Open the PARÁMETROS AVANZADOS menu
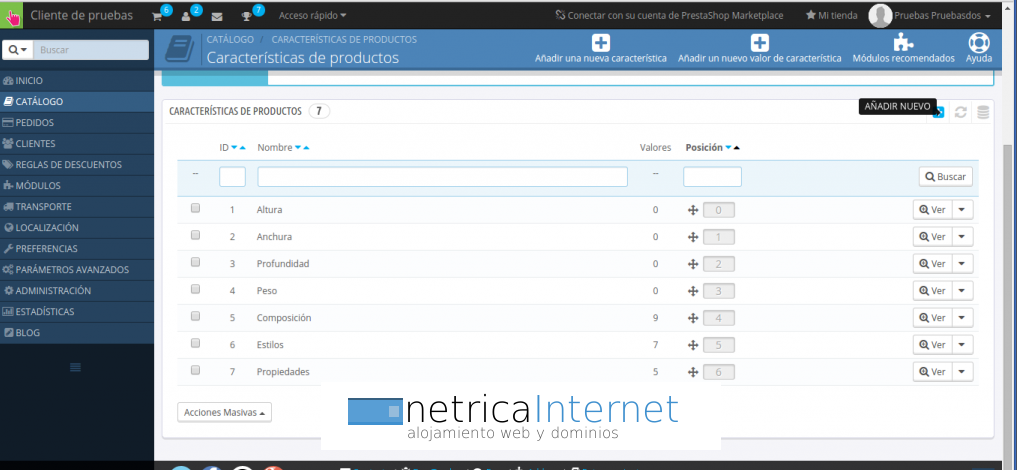 coord(77,270)
